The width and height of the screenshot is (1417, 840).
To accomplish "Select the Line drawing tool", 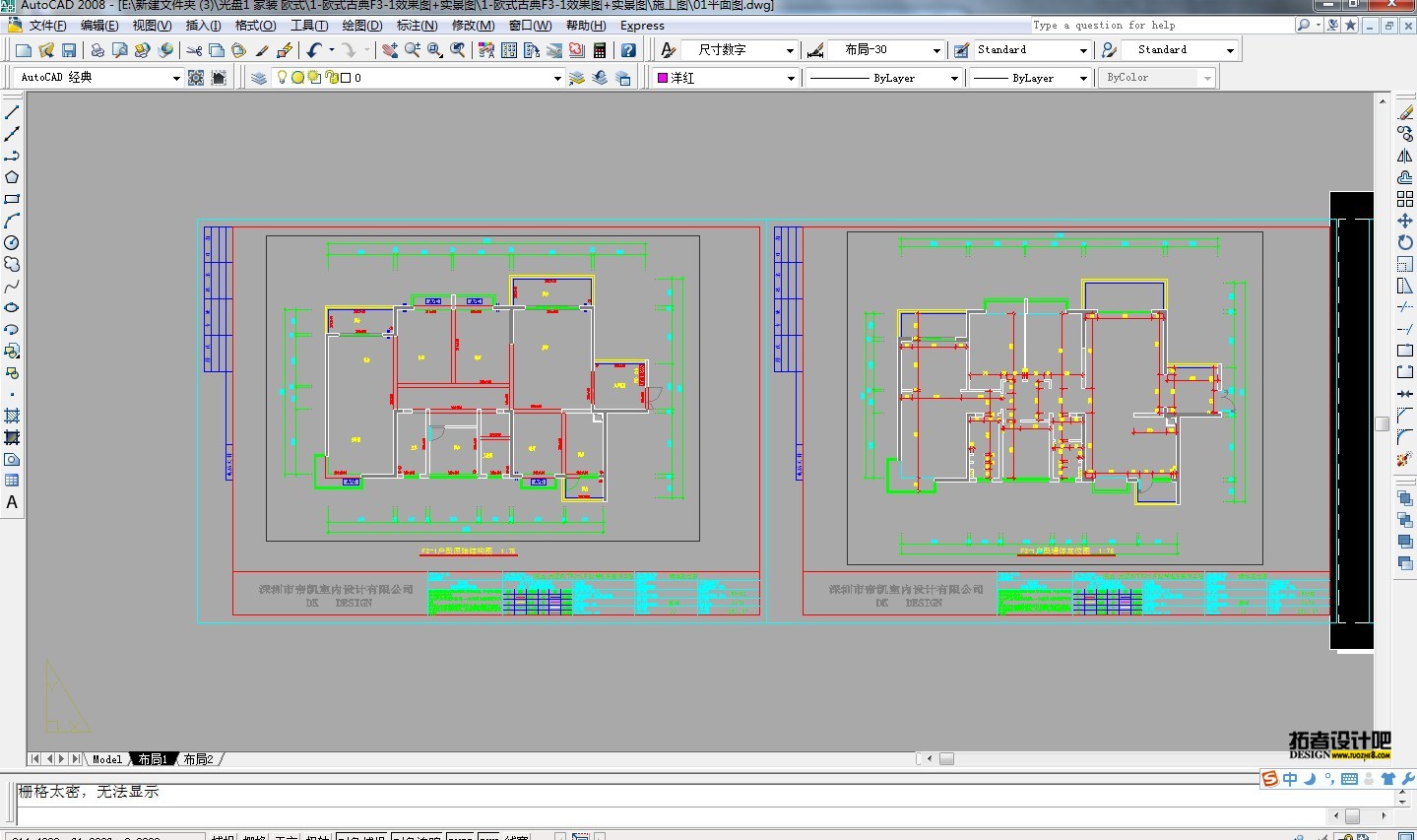I will 12,112.
